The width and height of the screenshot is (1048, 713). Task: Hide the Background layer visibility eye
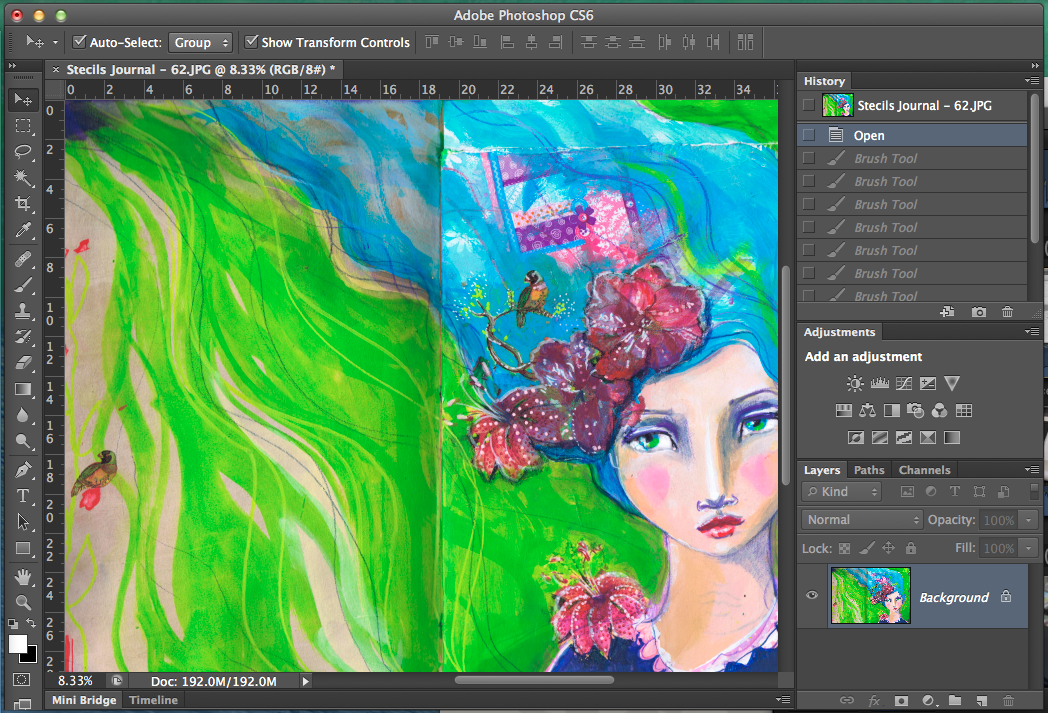[x=812, y=595]
